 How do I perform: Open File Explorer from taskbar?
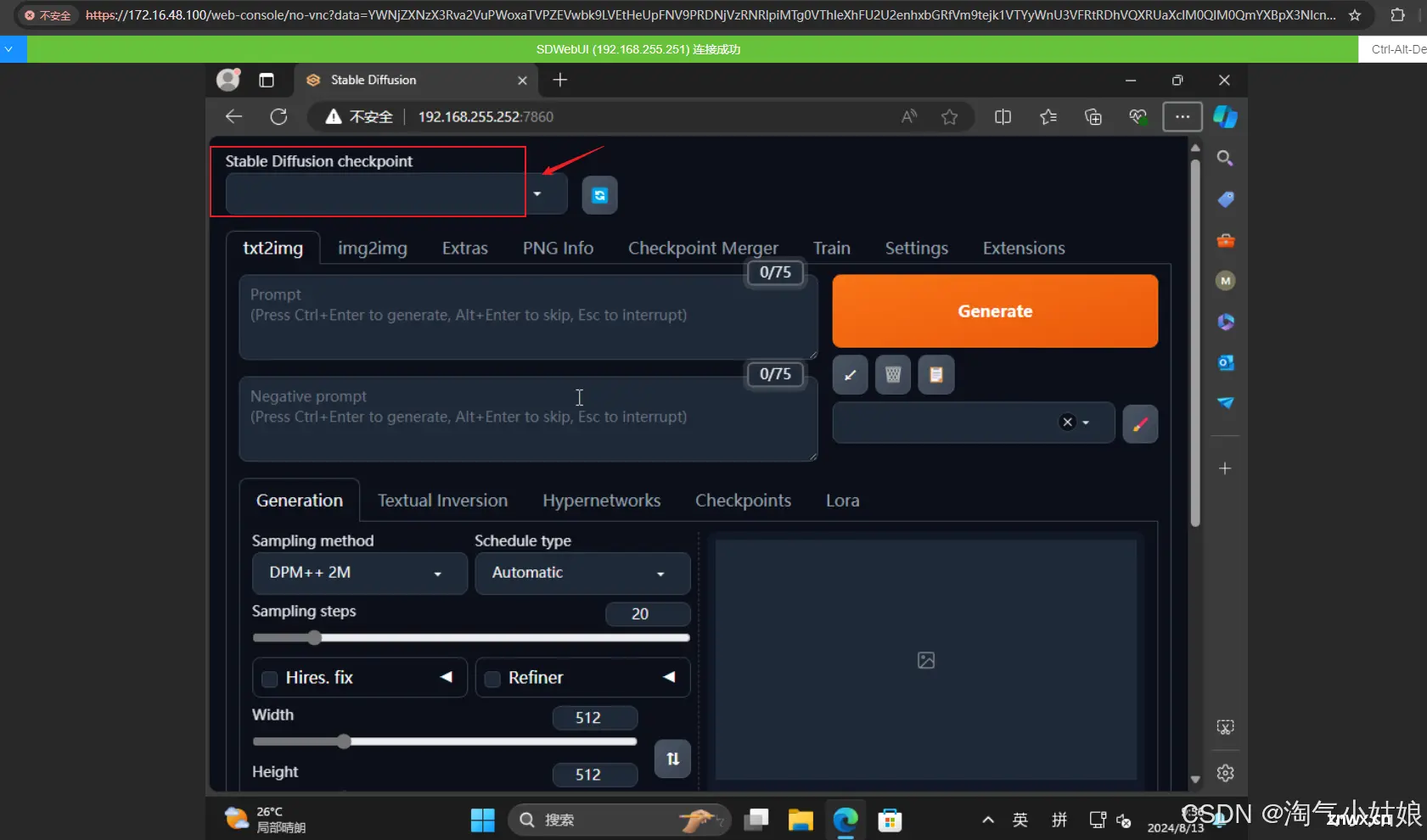(x=801, y=820)
